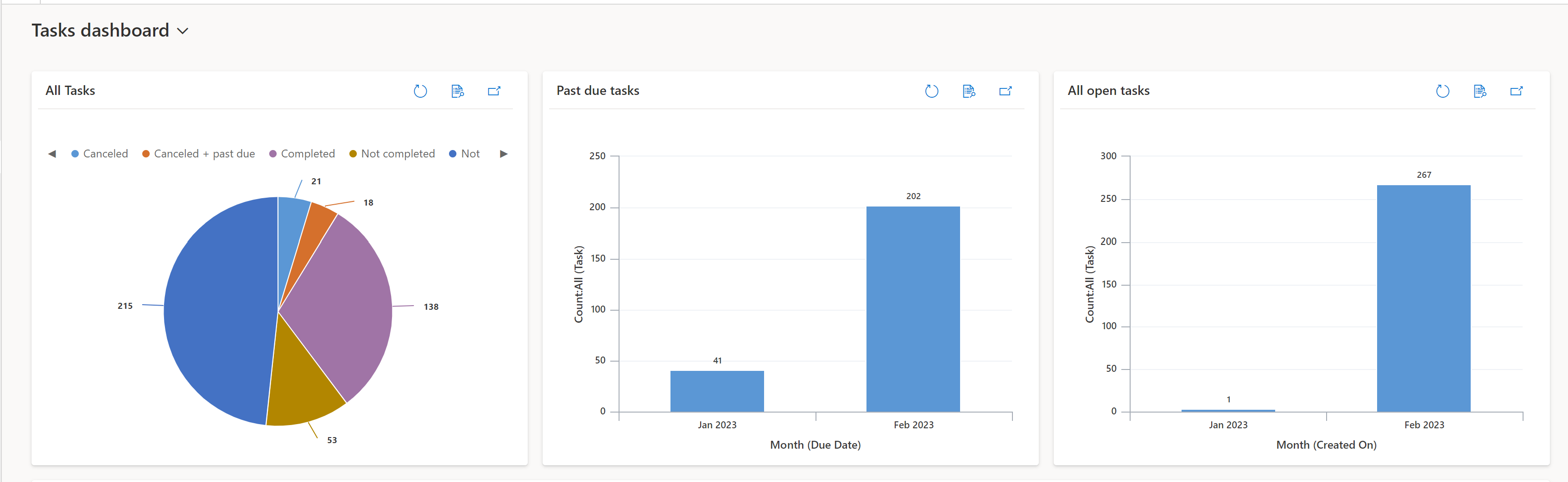Click the 267 data label
The width and height of the screenshot is (1568, 482).
1424,175
